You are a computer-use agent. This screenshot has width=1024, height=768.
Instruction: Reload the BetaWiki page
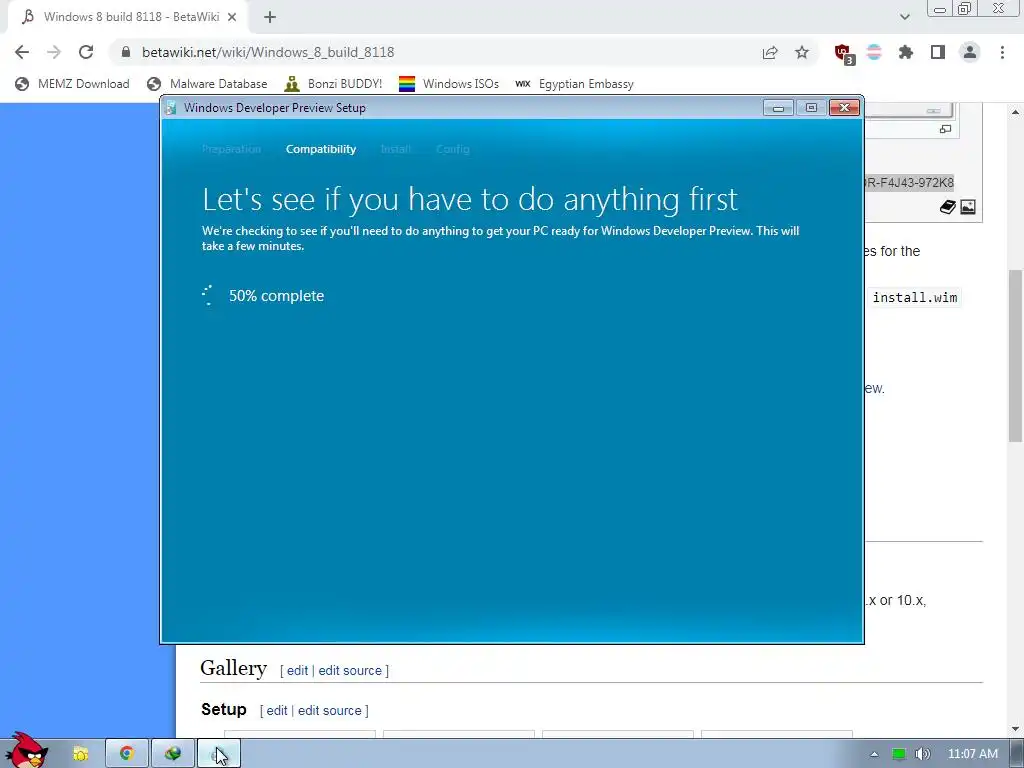[86, 52]
